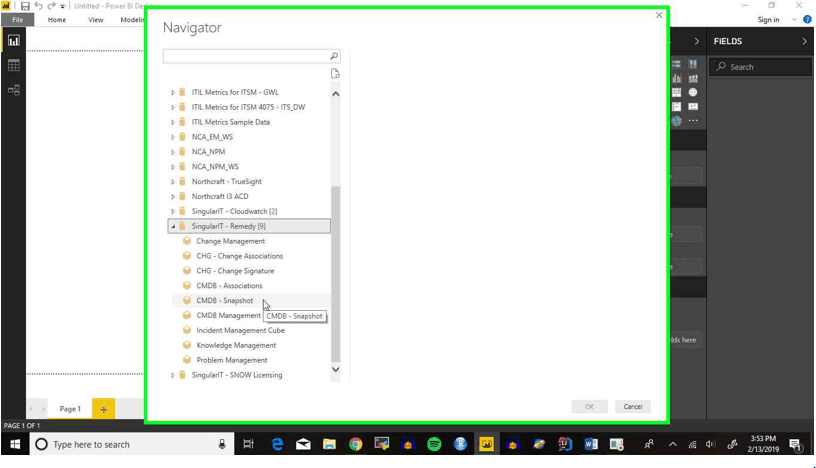Open Power BI help question mark

807,19
